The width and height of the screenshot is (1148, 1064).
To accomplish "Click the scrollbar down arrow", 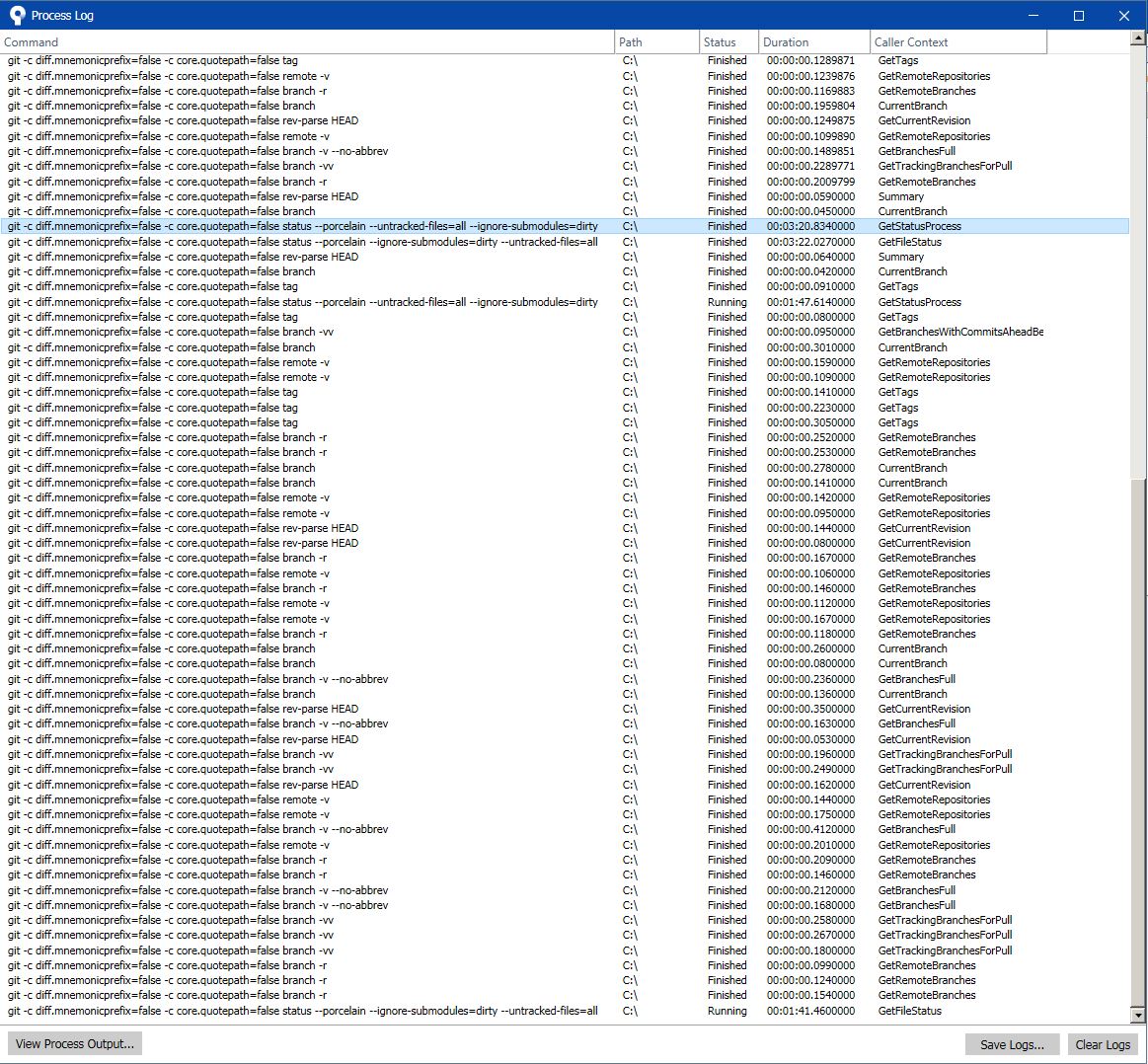I will 1137,1013.
